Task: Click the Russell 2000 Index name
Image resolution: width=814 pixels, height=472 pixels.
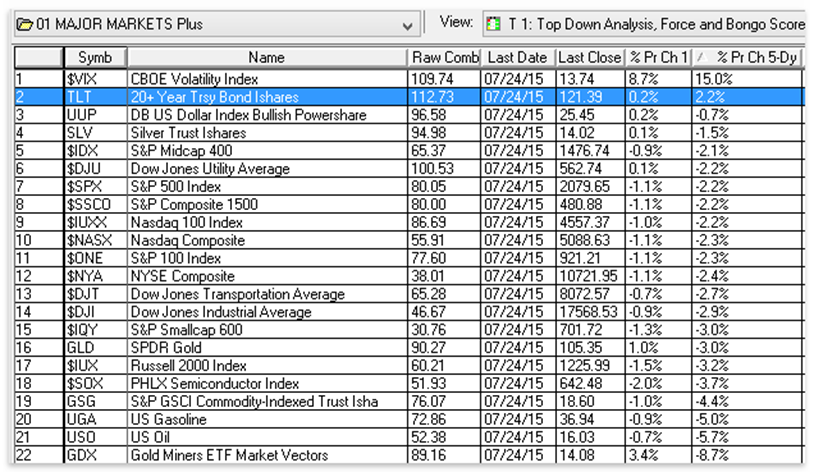Action: (x=188, y=366)
